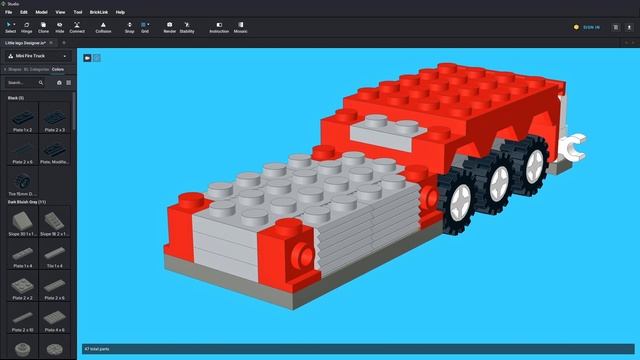
Task: Pick the gray Plate 2 x 2 part
Action: 22,286
